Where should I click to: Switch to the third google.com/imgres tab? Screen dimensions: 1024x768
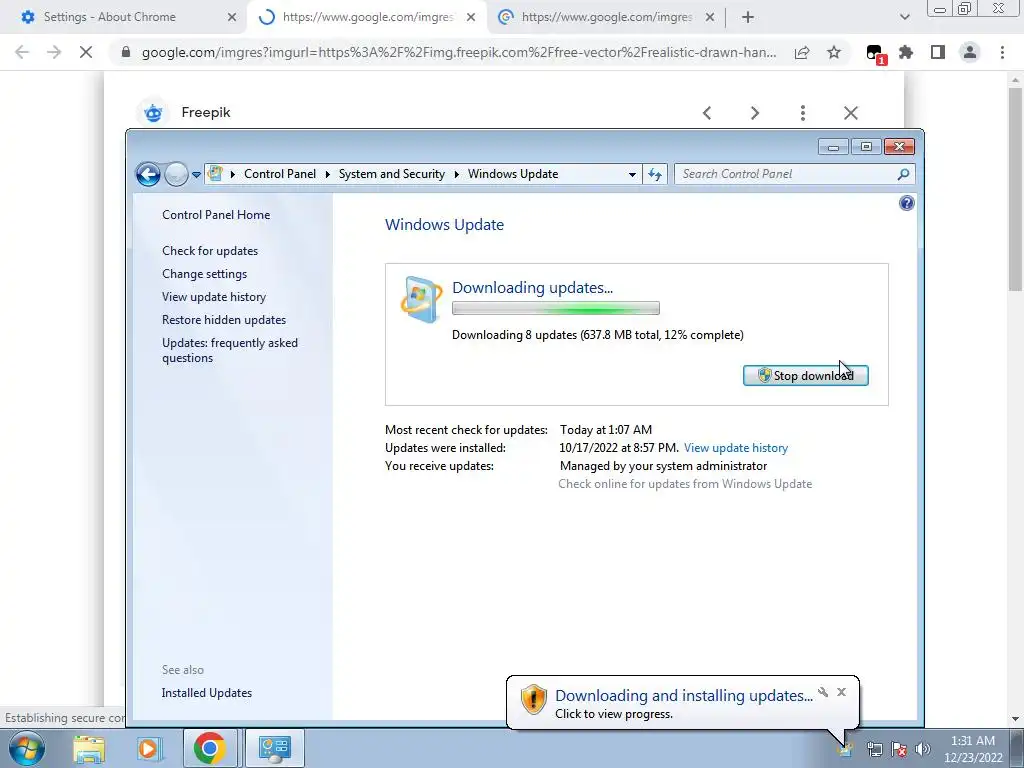607,17
